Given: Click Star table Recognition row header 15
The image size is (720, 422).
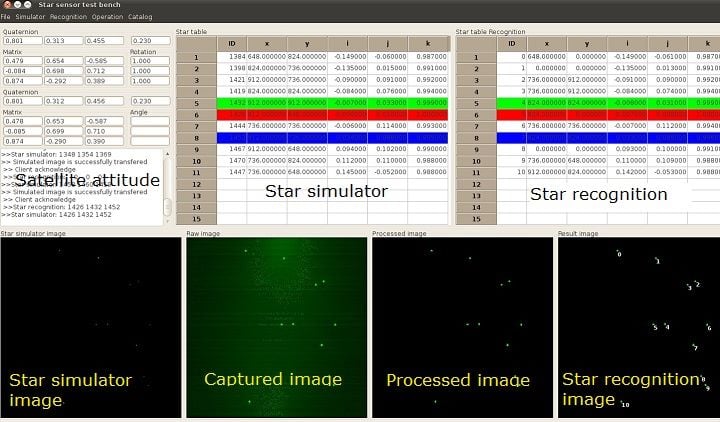Looking at the screenshot, I should tap(476, 219).
